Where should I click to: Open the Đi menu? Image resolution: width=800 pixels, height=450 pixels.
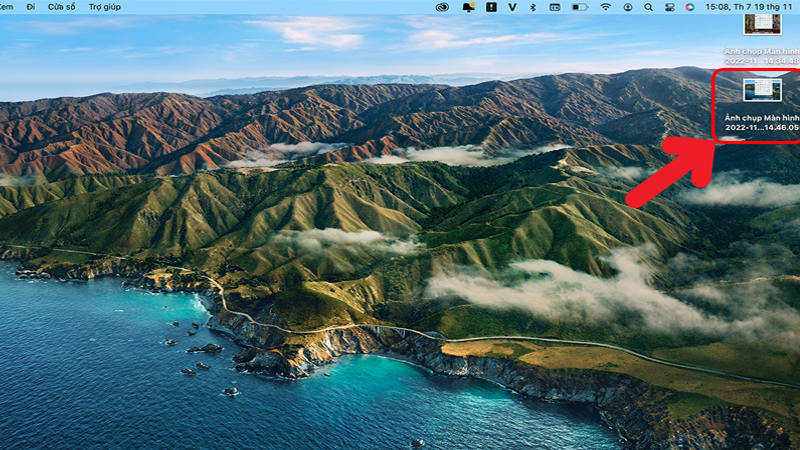32,7
